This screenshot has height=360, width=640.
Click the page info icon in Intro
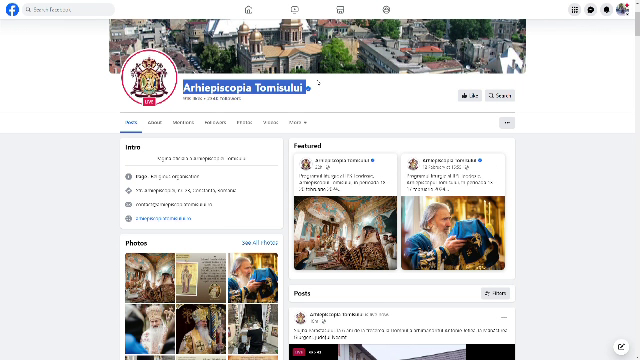click(x=129, y=177)
